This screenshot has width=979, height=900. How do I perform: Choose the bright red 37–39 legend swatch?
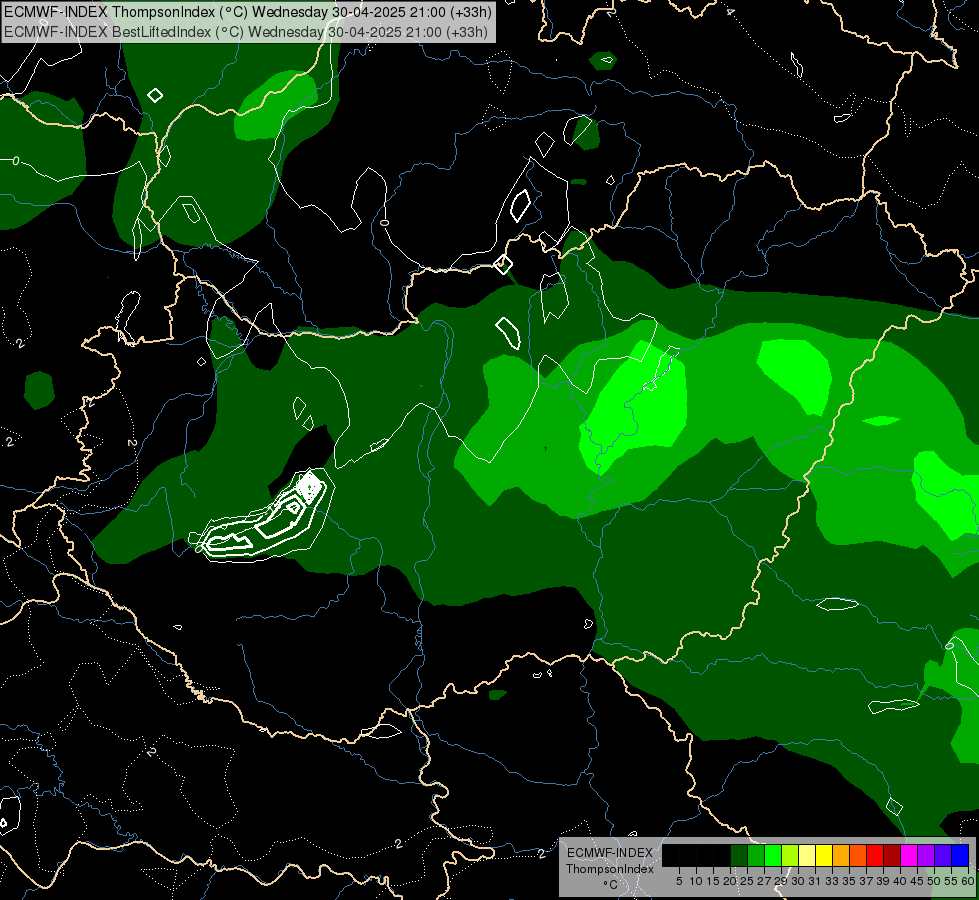tap(875, 855)
